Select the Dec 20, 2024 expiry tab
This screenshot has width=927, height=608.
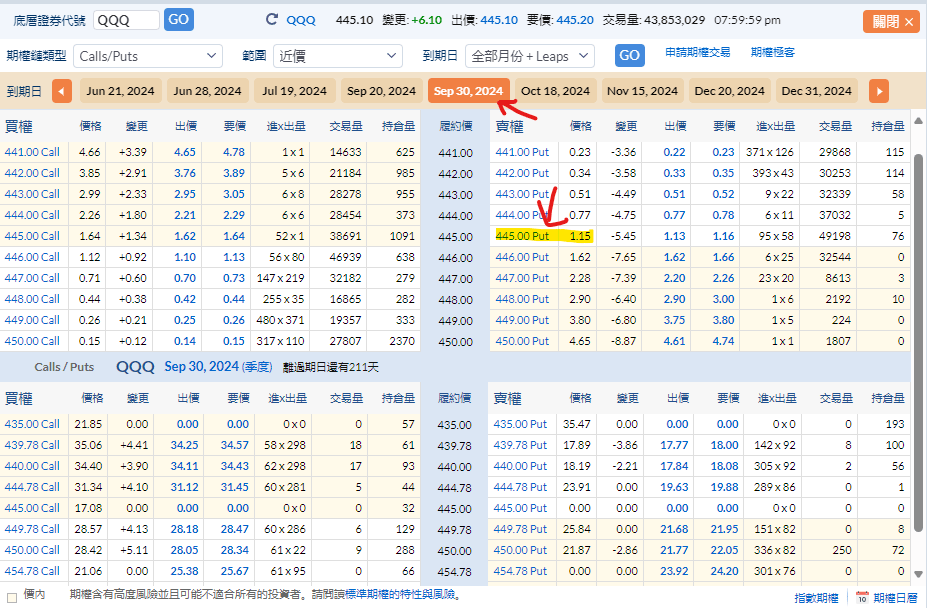pyautogui.click(x=729, y=91)
